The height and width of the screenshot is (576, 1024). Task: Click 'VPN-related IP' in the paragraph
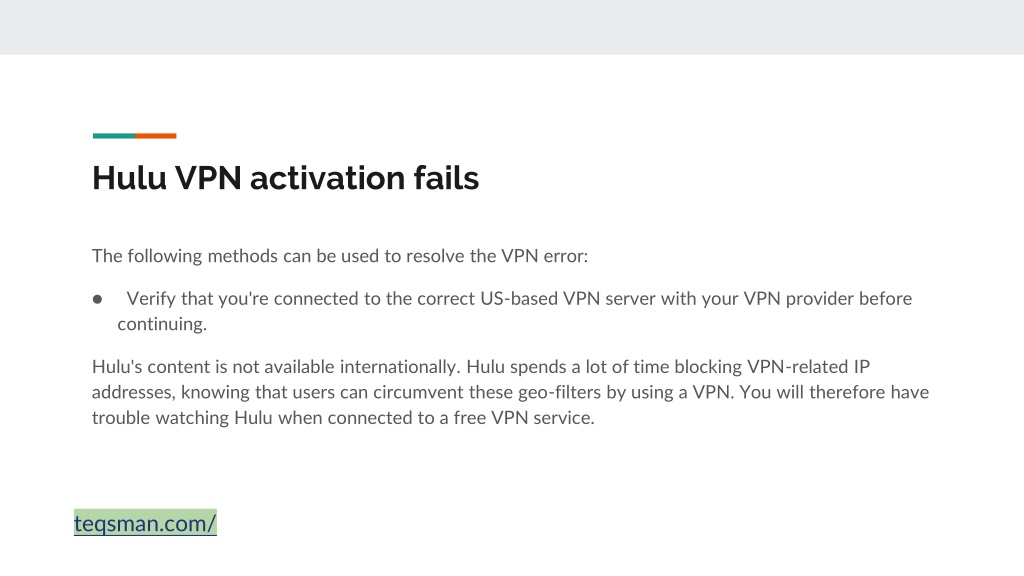click(x=808, y=367)
